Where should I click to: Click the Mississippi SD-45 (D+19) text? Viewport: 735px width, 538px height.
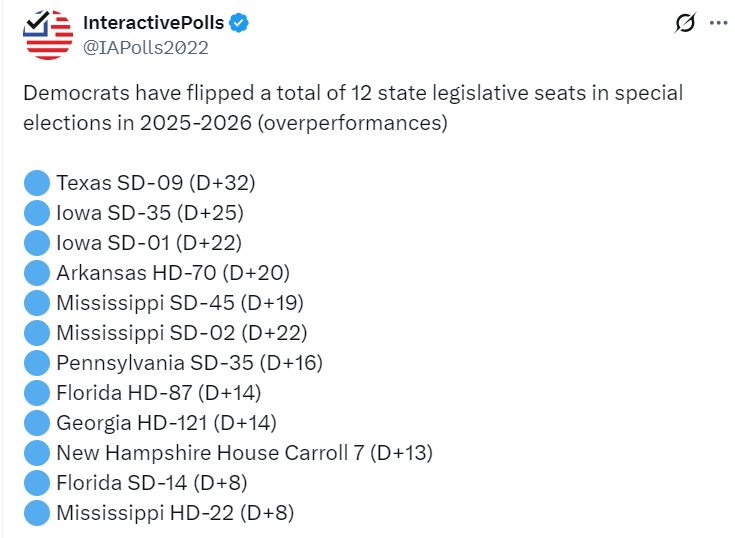179,303
